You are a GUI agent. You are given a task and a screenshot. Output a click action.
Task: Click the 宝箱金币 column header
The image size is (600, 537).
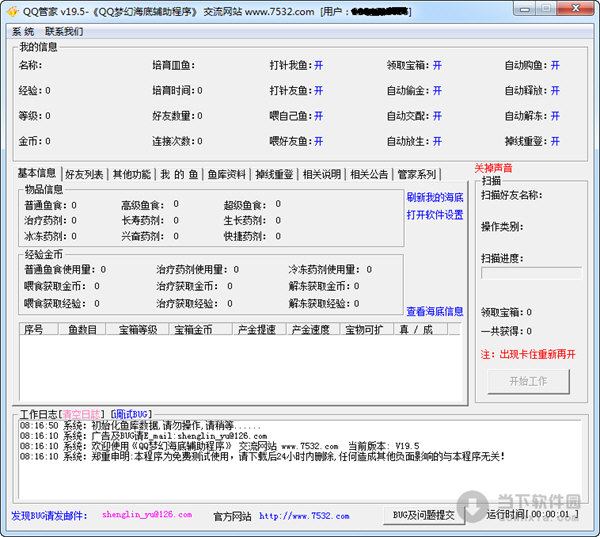coord(201,330)
